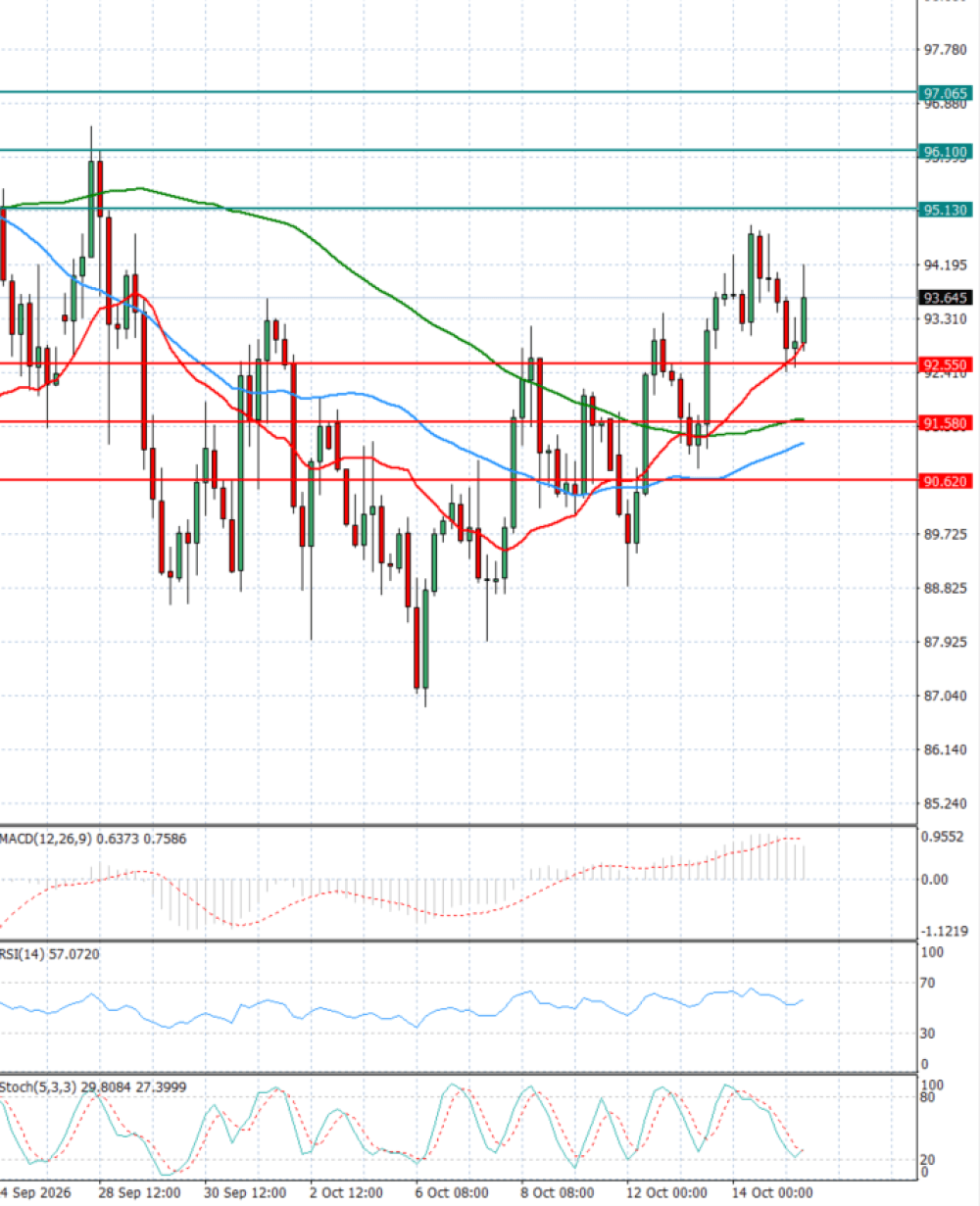Click the 94.195 price axis value

pyautogui.click(x=947, y=265)
